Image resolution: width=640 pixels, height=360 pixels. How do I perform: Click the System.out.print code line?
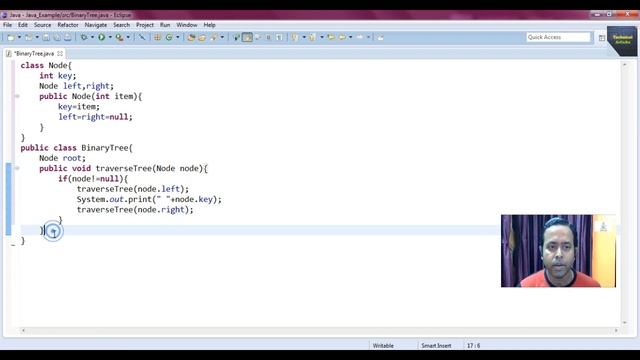coord(149,199)
